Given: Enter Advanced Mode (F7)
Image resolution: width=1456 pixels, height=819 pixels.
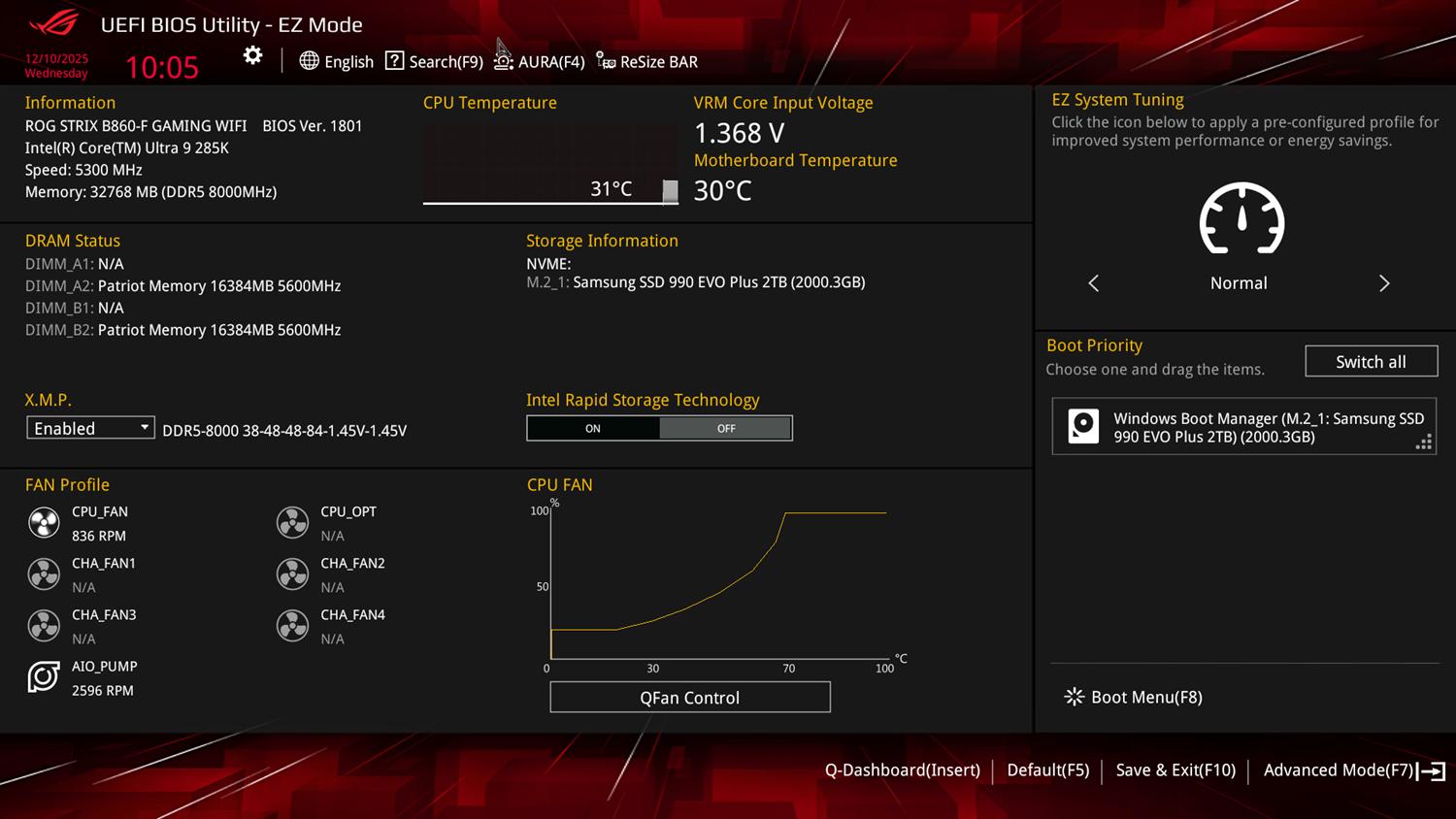Looking at the screenshot, I should (x=1353, y=770).
